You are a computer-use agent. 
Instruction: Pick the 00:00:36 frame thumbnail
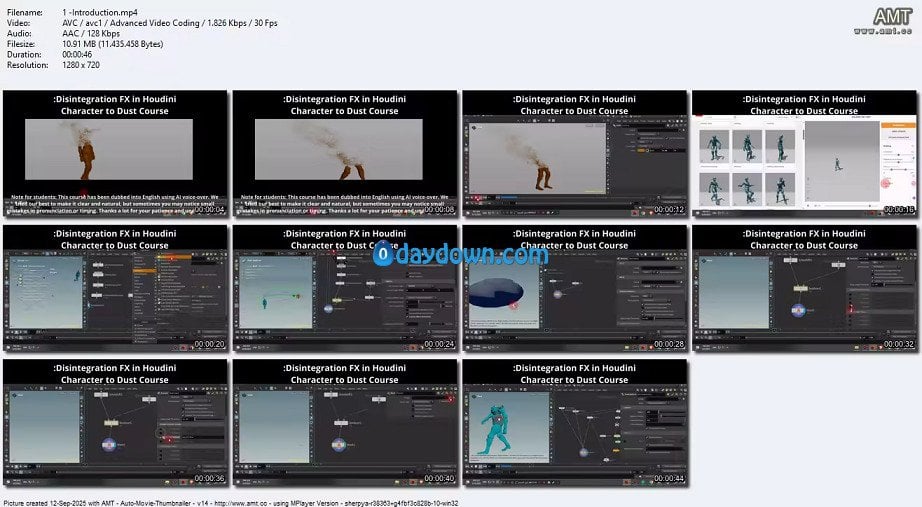115,423
